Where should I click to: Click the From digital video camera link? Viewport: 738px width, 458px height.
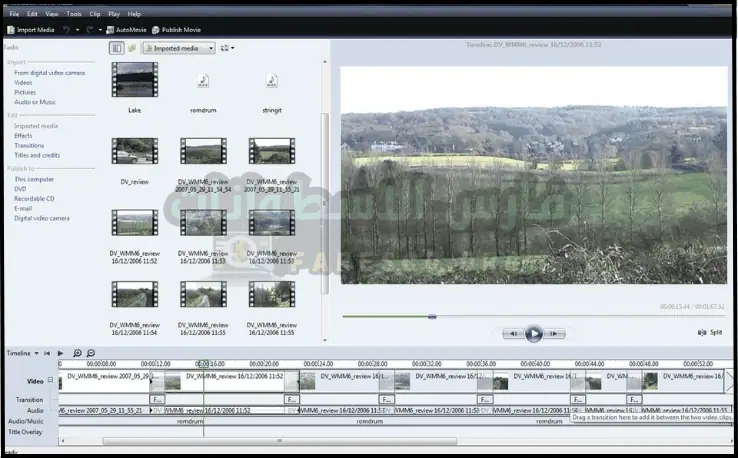(x=49, y=73)
